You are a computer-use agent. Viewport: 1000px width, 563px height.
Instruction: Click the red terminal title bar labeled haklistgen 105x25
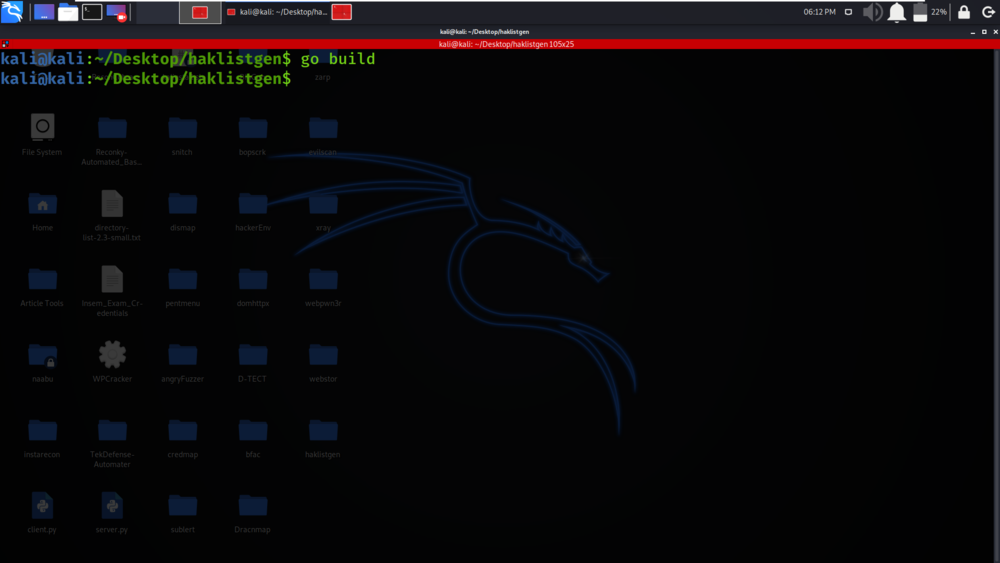500,44
